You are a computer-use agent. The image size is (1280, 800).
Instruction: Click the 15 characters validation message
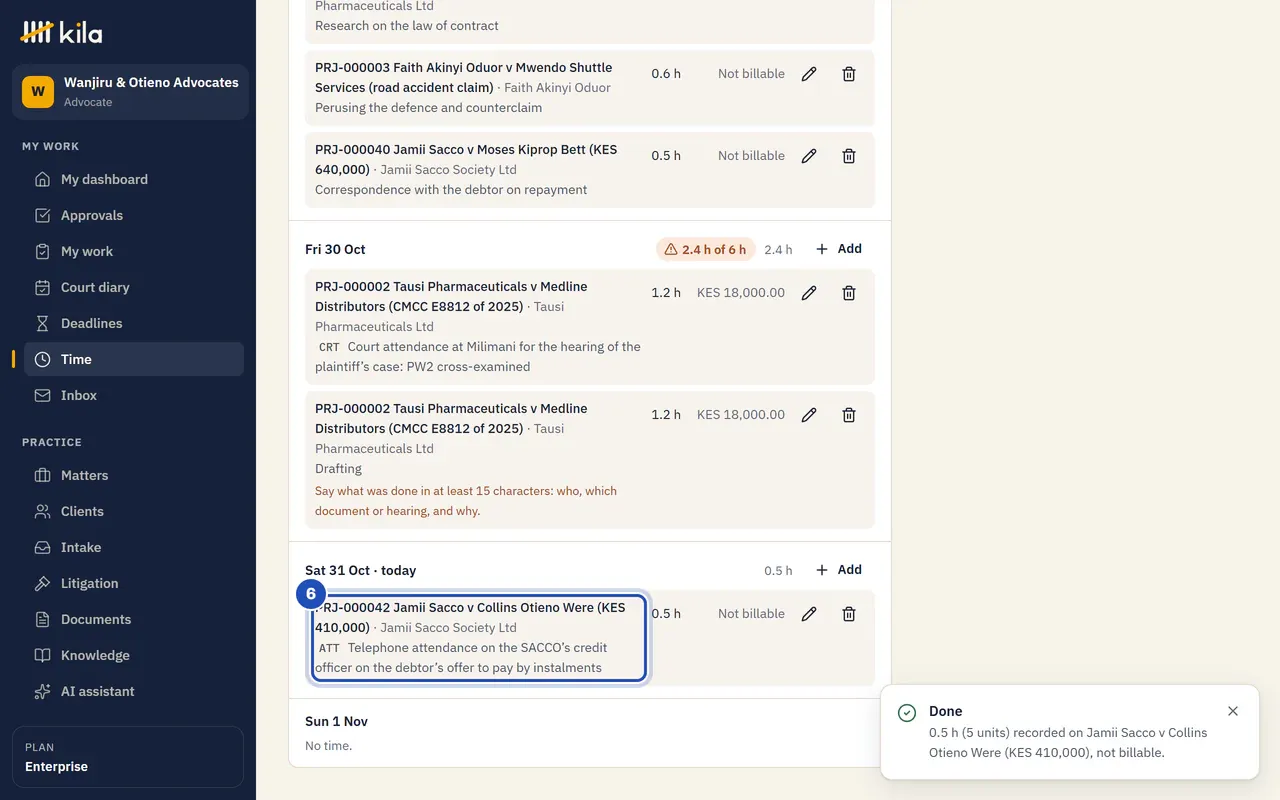click(466, 501)
